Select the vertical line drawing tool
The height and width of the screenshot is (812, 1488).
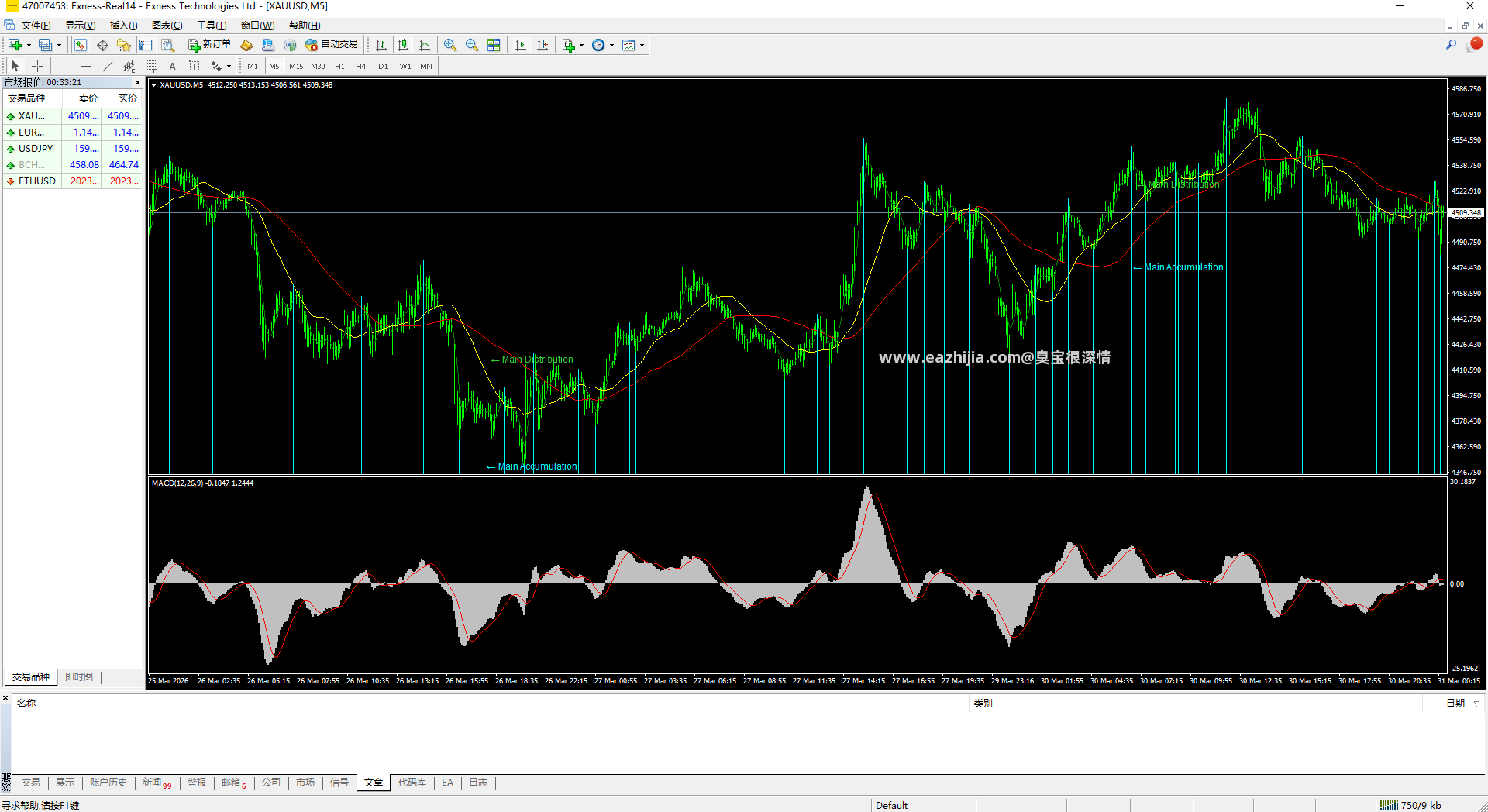(64, 67)
